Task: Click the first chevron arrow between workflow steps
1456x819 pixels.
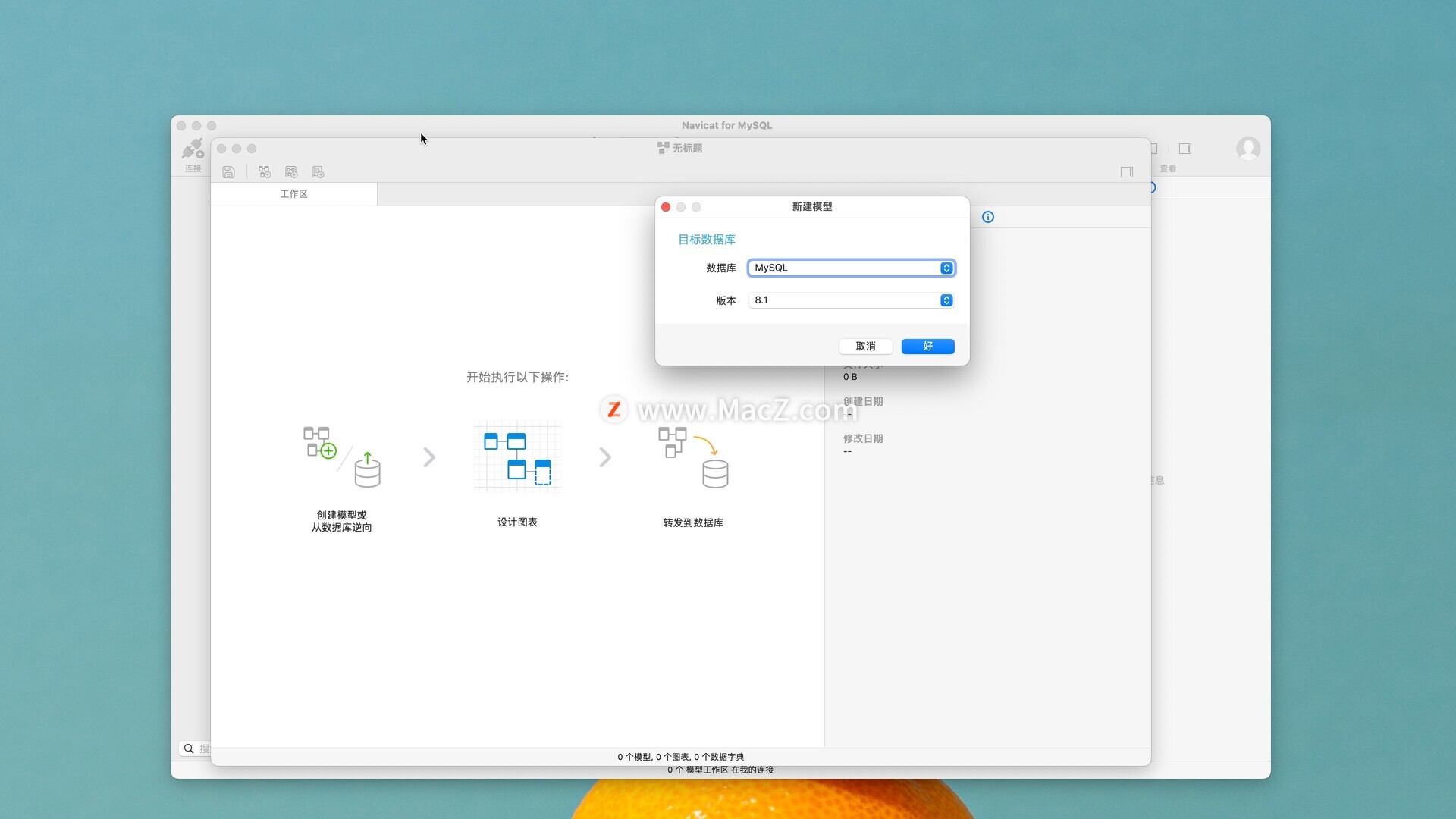Action: click(x=429, y=457)
